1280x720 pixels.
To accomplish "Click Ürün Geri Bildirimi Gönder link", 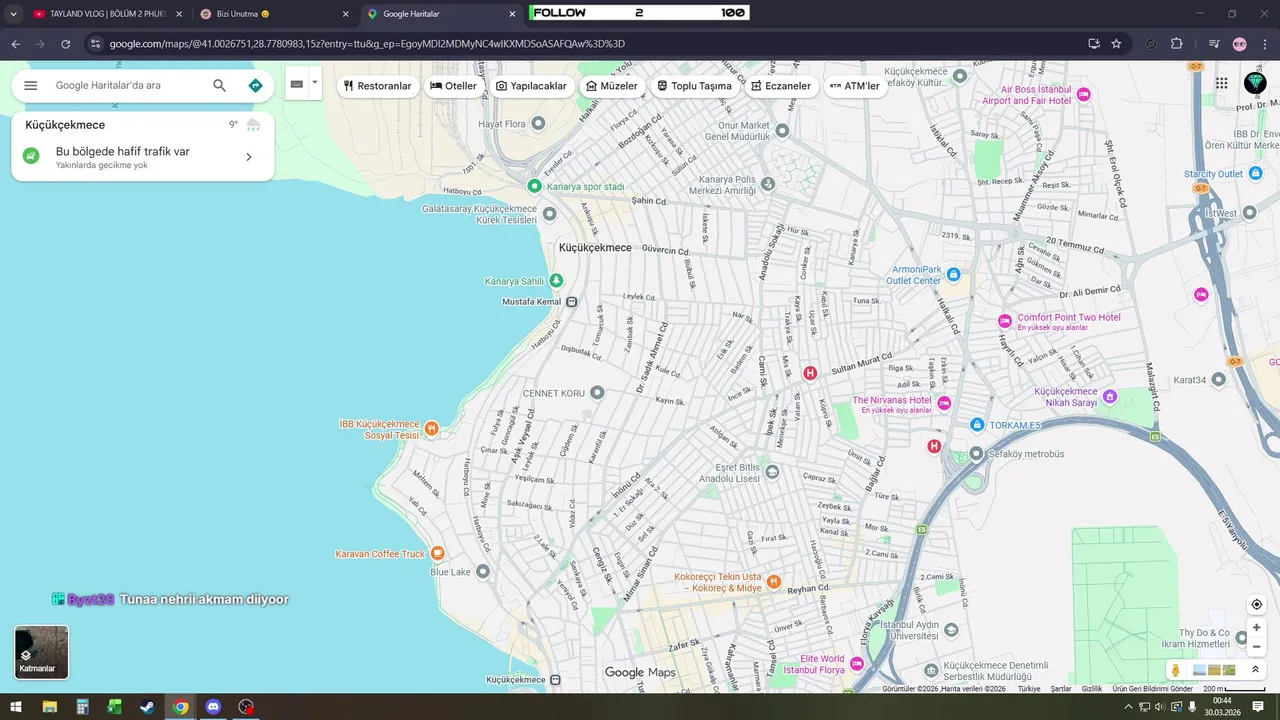I will coord(1153,688).
